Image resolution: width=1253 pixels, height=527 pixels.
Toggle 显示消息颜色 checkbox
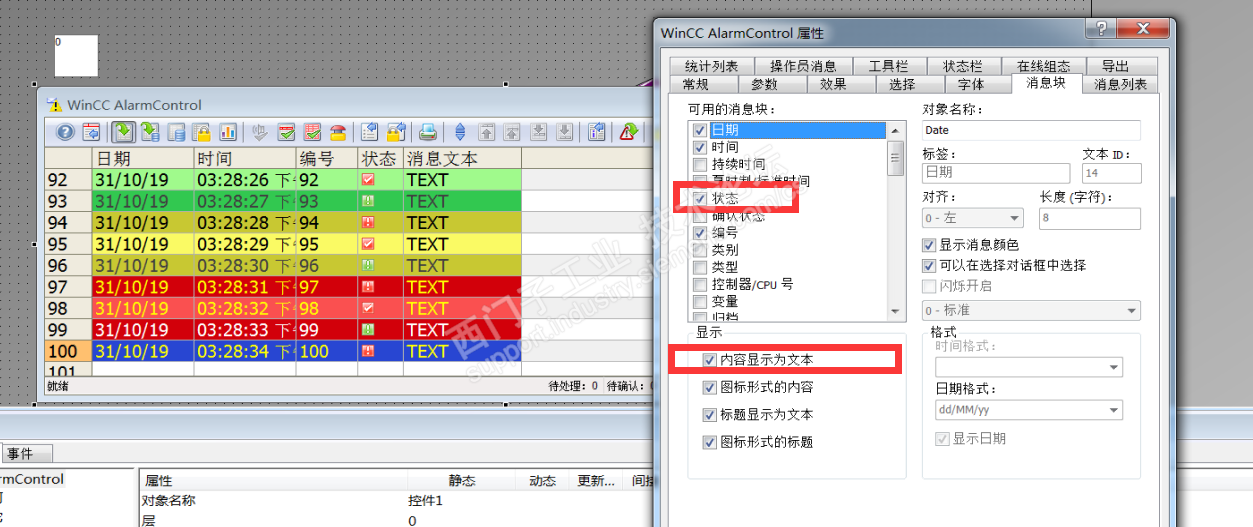tap(929, 245)
